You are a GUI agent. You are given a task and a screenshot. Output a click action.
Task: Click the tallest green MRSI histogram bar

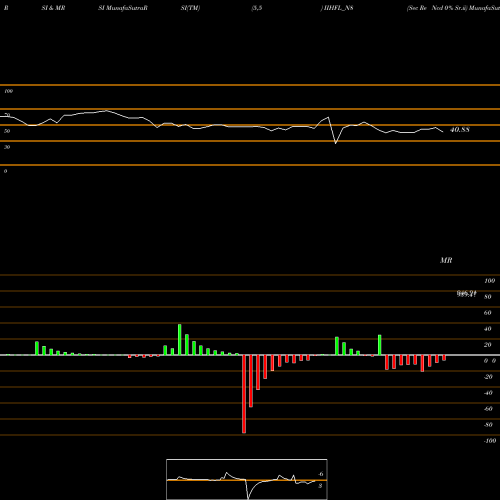pyautogui.click(x=180, y=340)
